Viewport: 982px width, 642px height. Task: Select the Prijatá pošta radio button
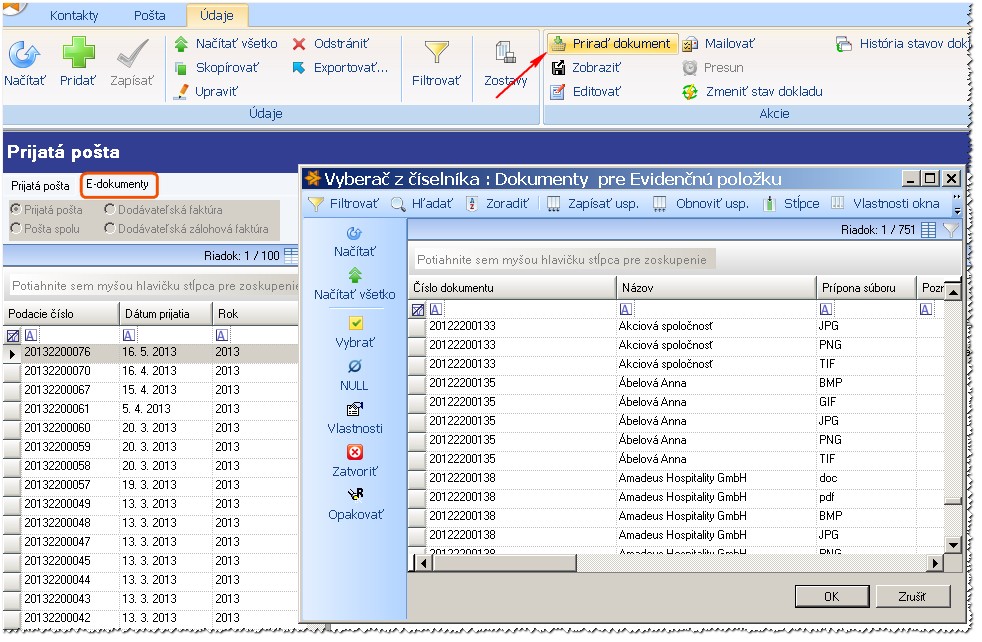[16, 209]
